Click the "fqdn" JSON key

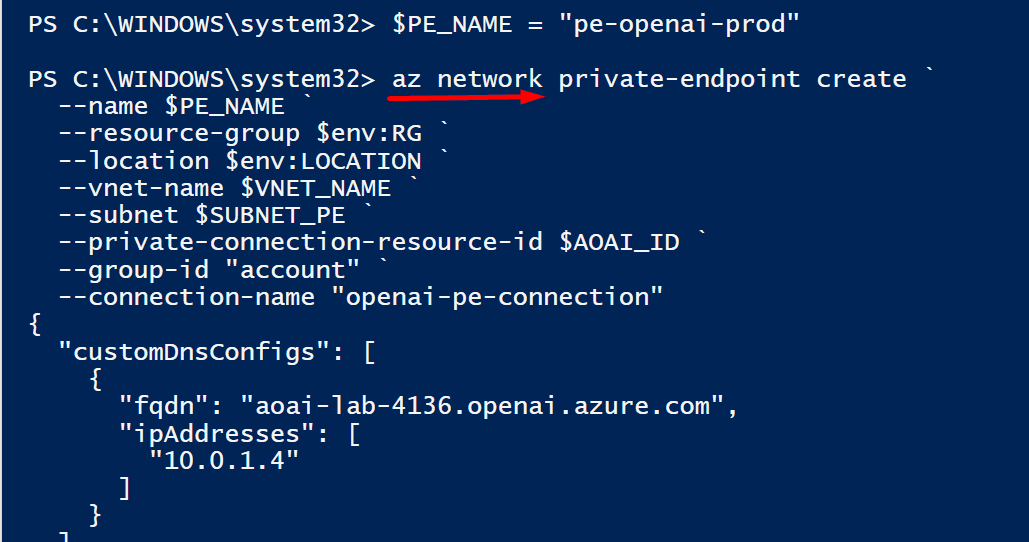click(164, 406)
